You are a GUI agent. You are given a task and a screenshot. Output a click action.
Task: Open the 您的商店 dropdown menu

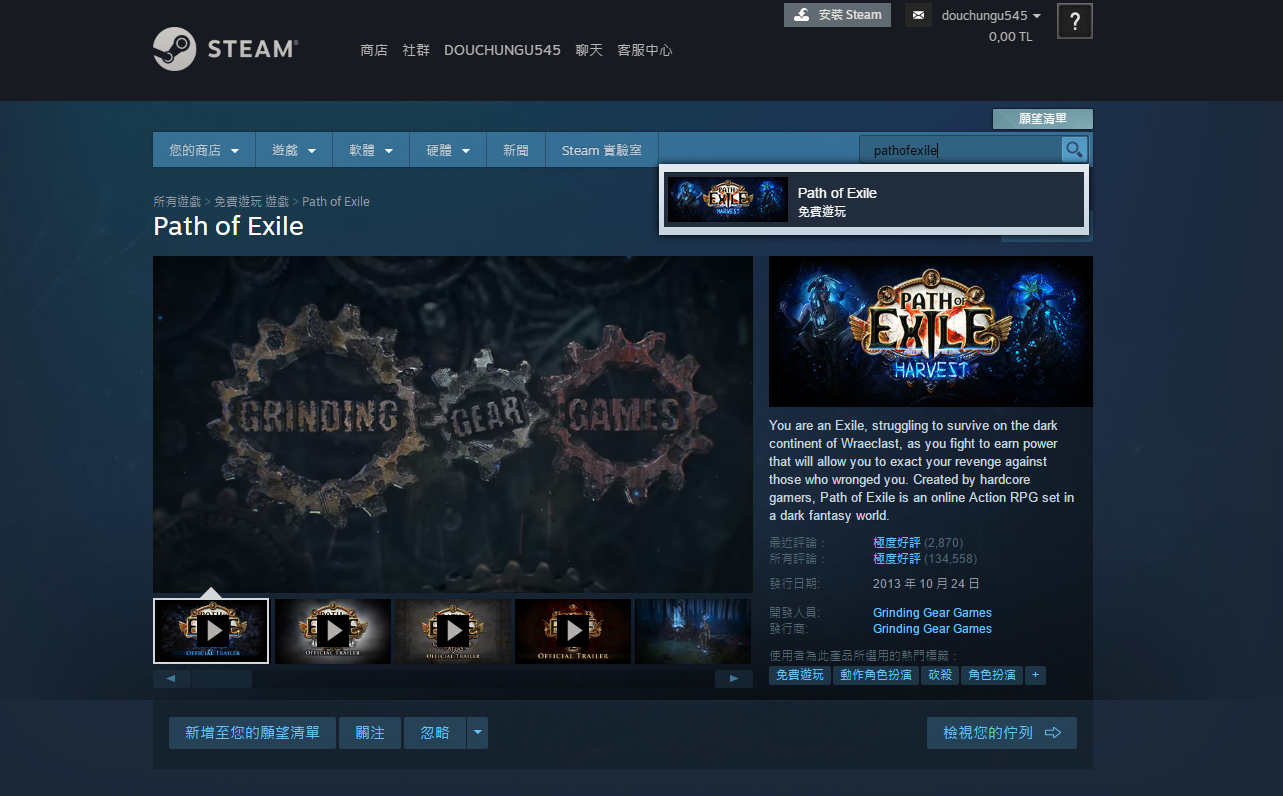point(204,150)
